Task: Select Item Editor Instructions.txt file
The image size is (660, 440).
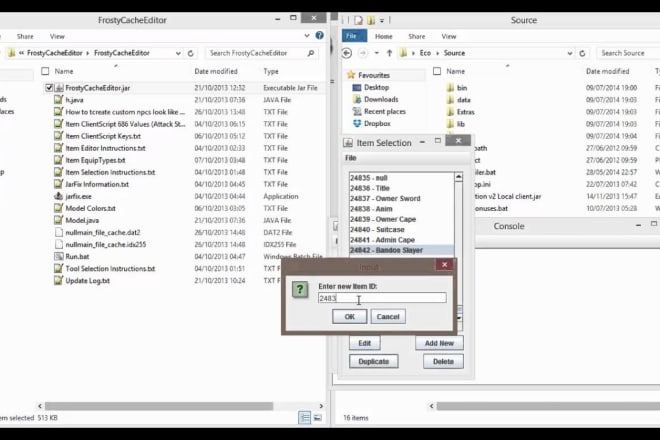Action: [105, 148]
